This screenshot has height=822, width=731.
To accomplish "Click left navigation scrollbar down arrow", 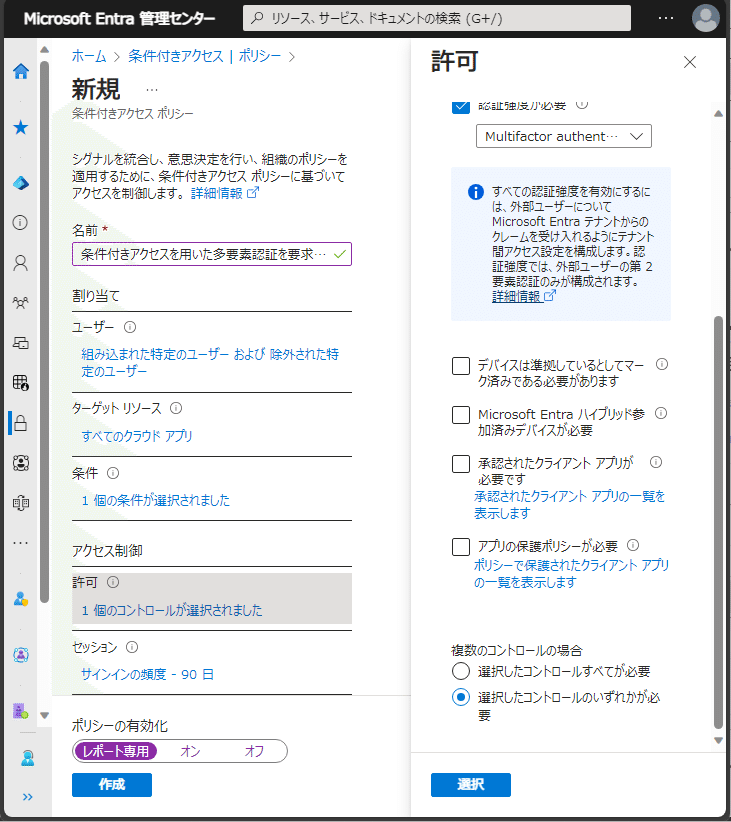I will (x=45, y=715).
